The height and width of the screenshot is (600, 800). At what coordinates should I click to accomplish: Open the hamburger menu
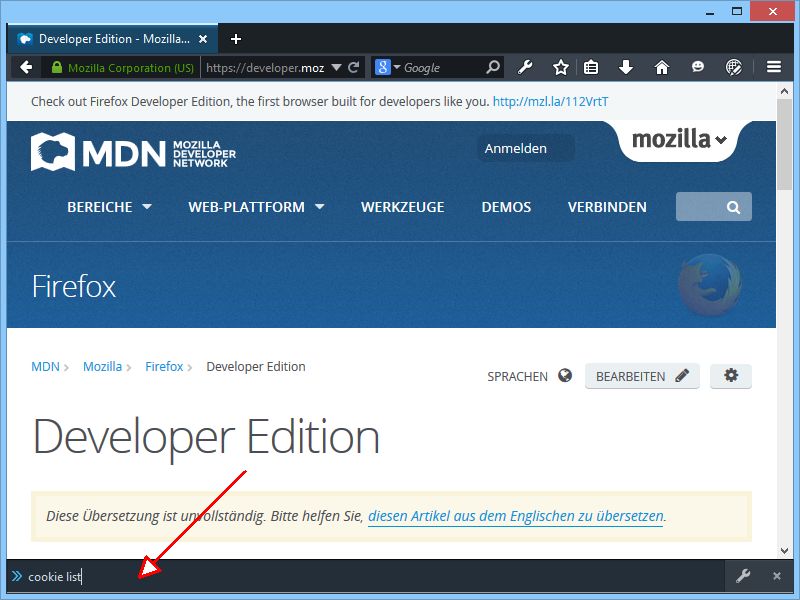pyautogui.click(x=773, y=67)
